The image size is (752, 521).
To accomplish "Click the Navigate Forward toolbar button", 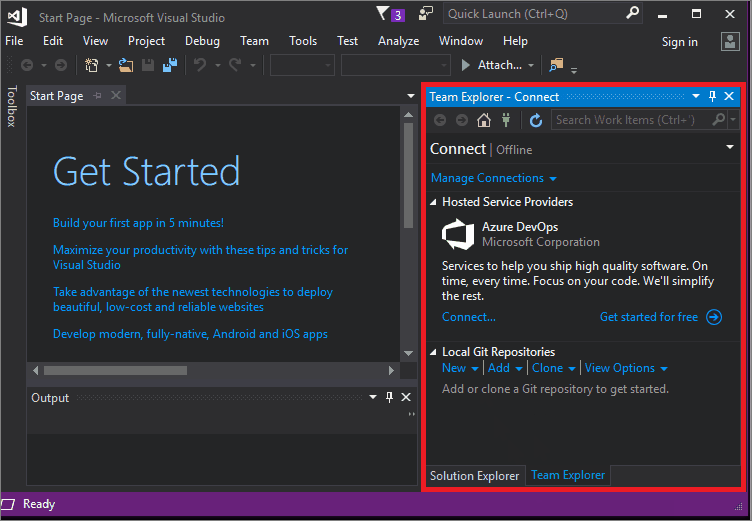I will [60, 65].
